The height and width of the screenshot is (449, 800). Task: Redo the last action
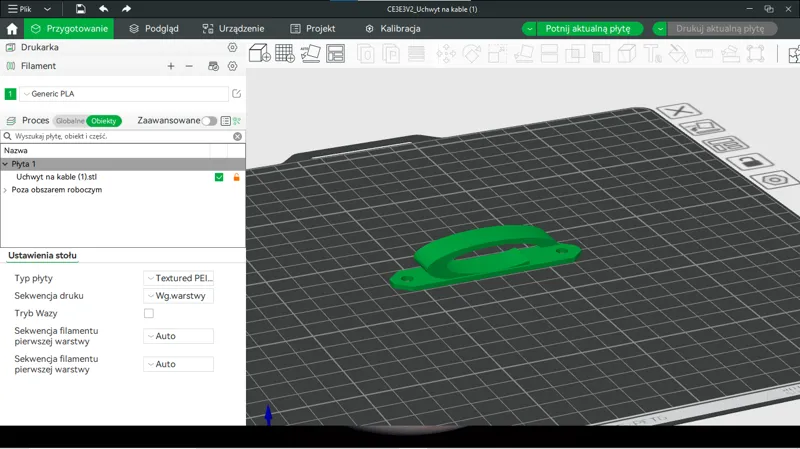[126, 9]
